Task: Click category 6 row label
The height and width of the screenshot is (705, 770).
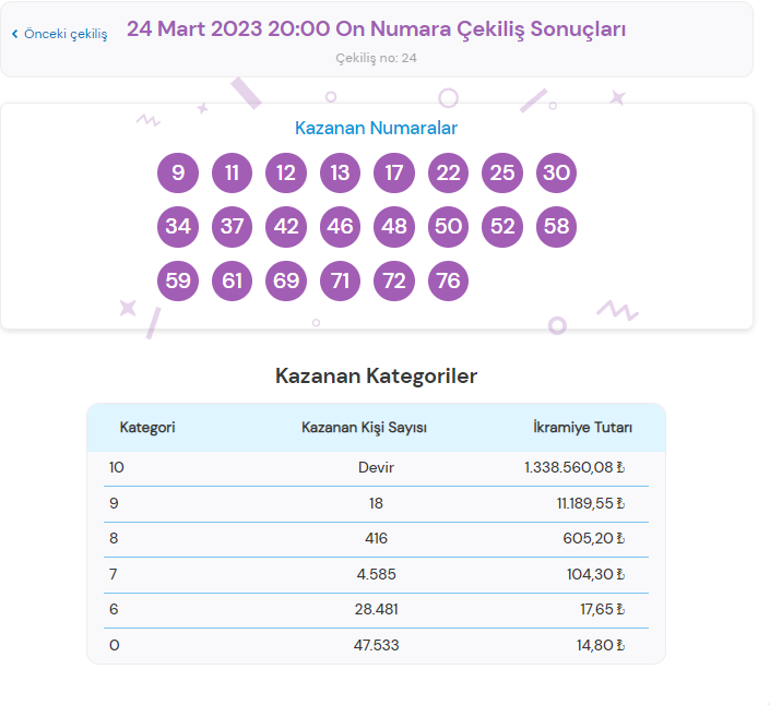Action: [114, 609]
